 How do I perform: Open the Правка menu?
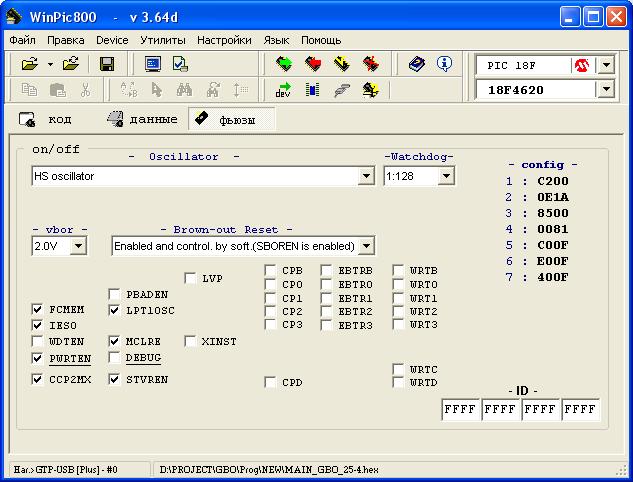tap(66, 40)
